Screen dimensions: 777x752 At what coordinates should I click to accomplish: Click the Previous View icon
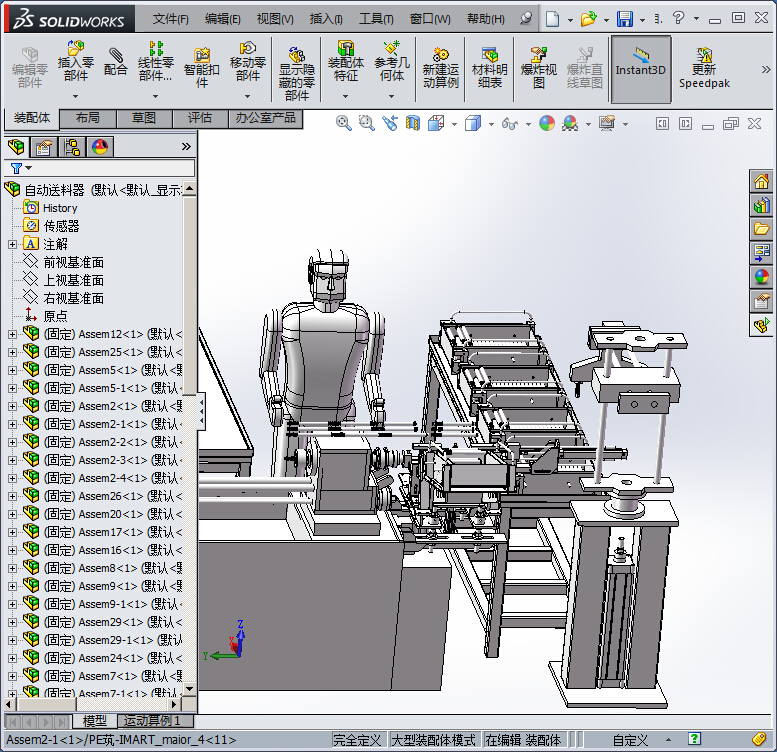390,122
